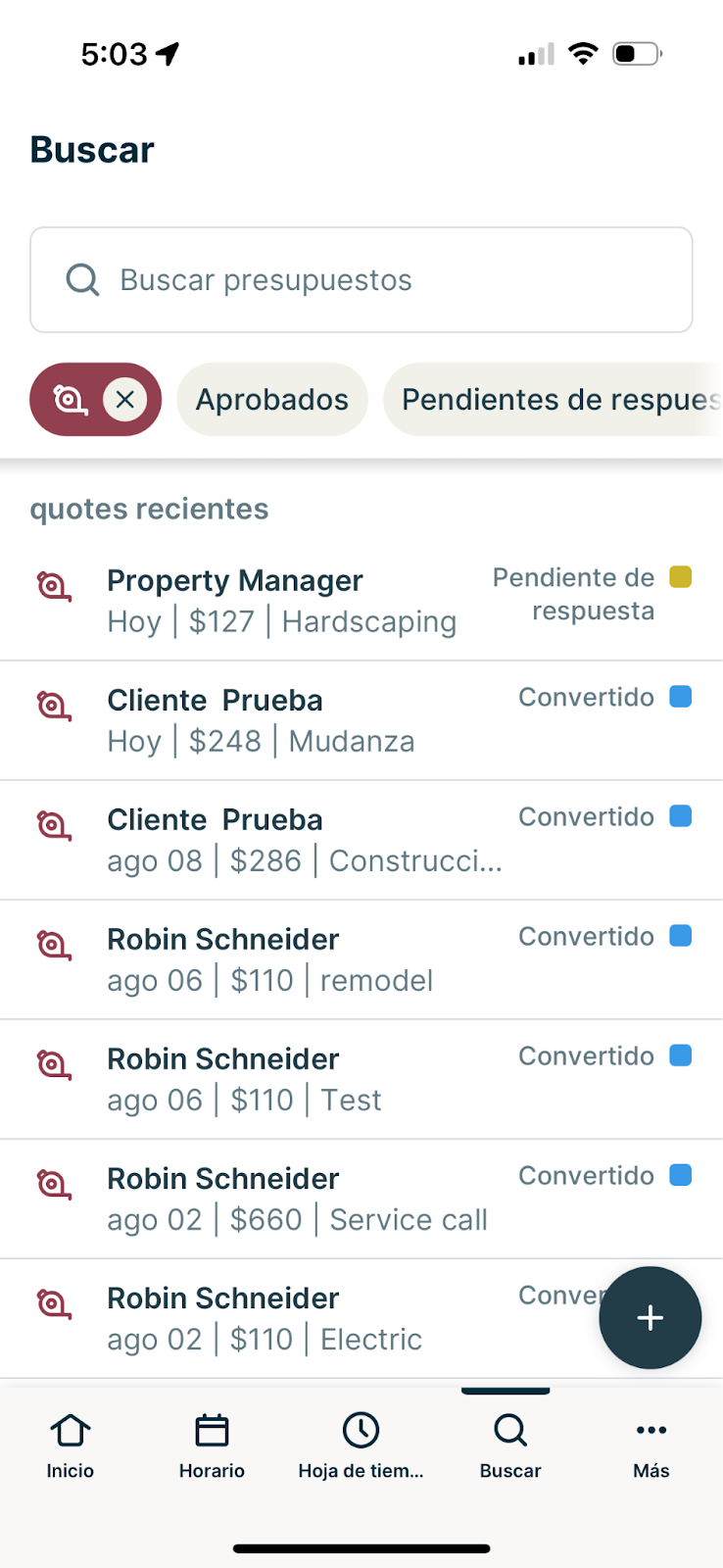Open the Horario calendar tab

[212, 1445]
